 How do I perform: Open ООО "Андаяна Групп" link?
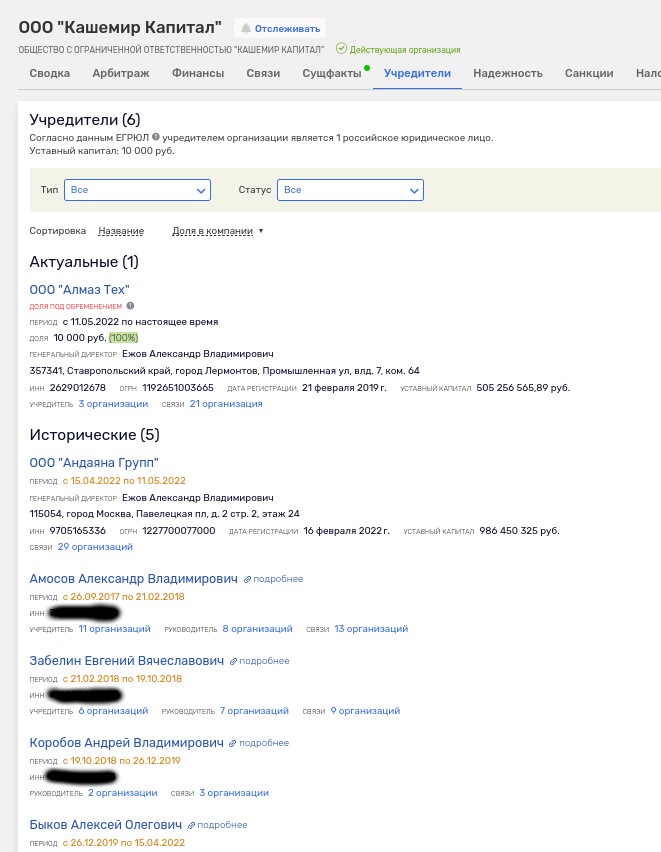(94, 462)
